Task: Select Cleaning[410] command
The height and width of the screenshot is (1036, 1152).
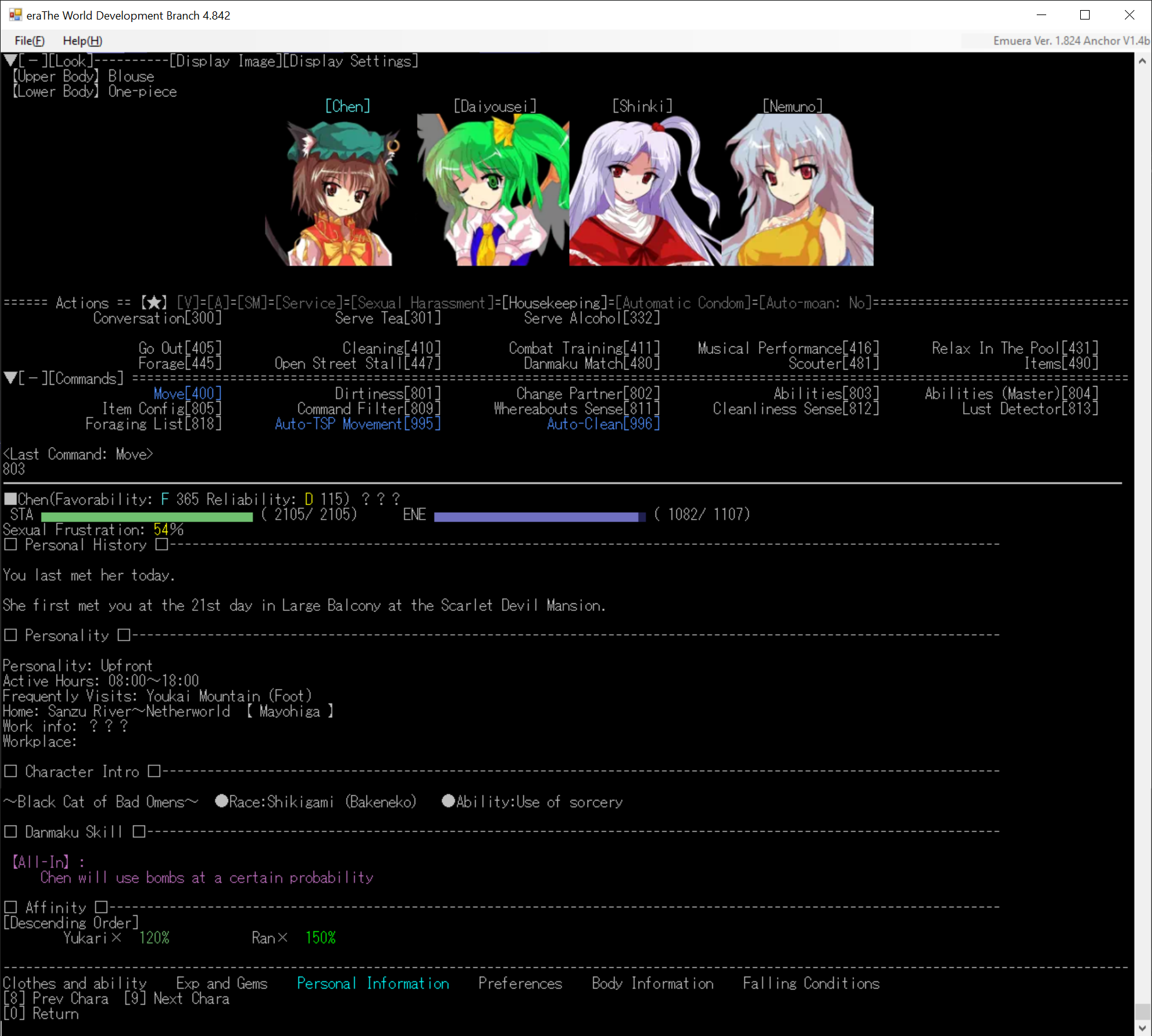Action: 392,348
